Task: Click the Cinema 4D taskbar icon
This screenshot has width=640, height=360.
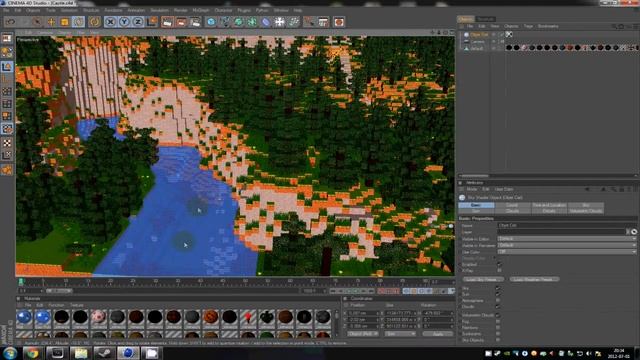Action: (128, 353)
